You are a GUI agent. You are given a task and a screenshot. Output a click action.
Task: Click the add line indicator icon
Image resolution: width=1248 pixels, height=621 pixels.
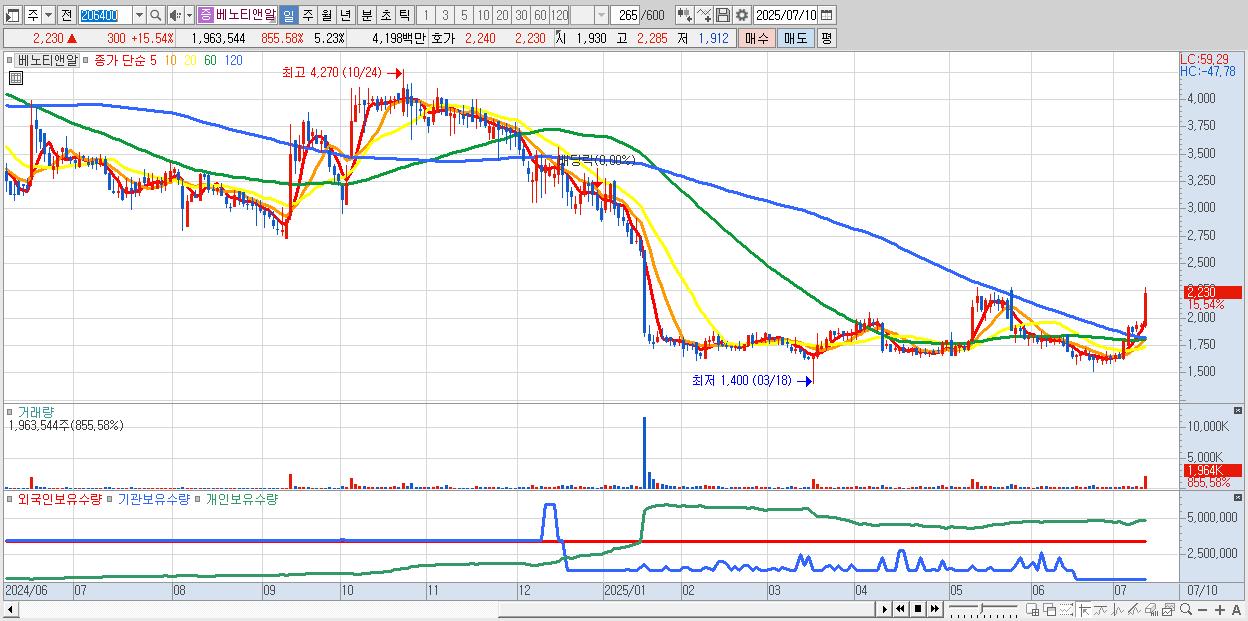tap(704, 15)
